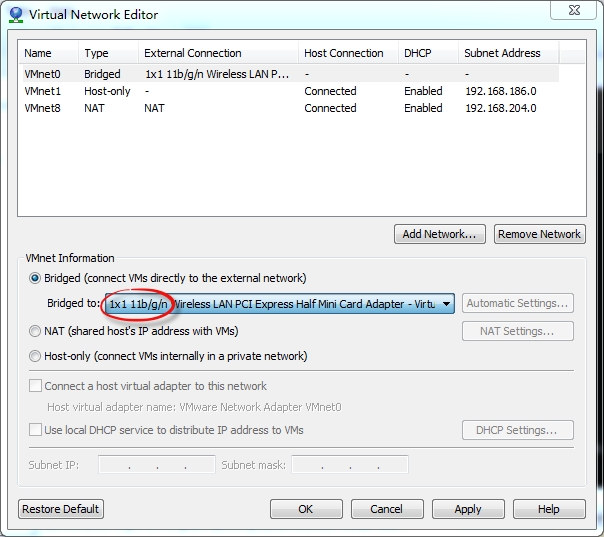The width and height of the screenshot is (604, 537).
Task: Sort by the Name column header
Action: pyautogui.click(x=49, y=53)
